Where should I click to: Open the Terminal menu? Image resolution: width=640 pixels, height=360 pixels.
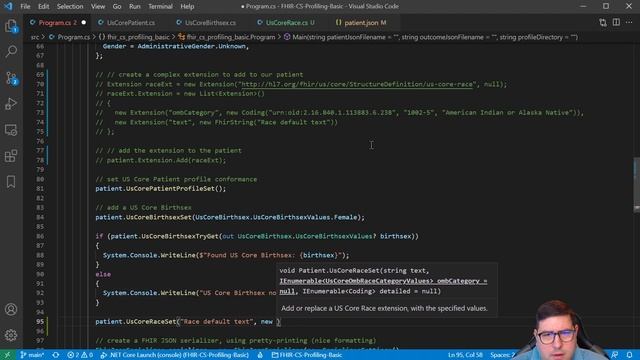point(160,7)
